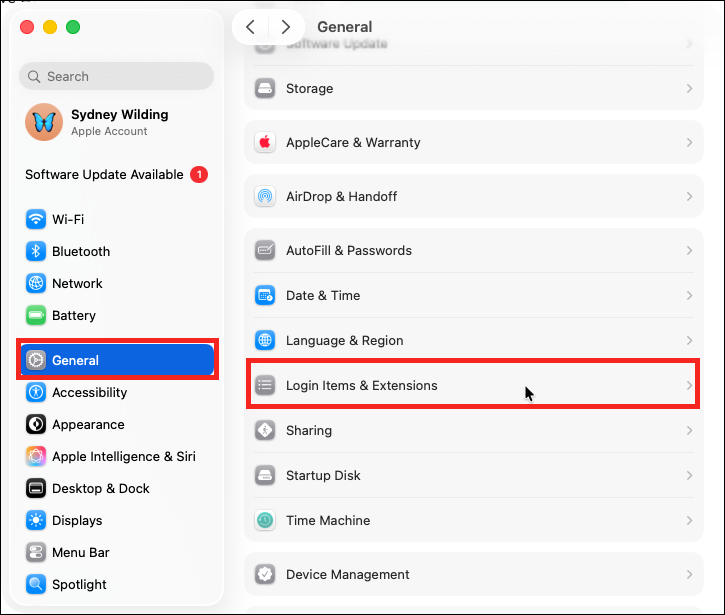Click the Apple Intelligence & Siri icon
The height and width of the screenshot is (615, 725).
click(x=36, y=456)
